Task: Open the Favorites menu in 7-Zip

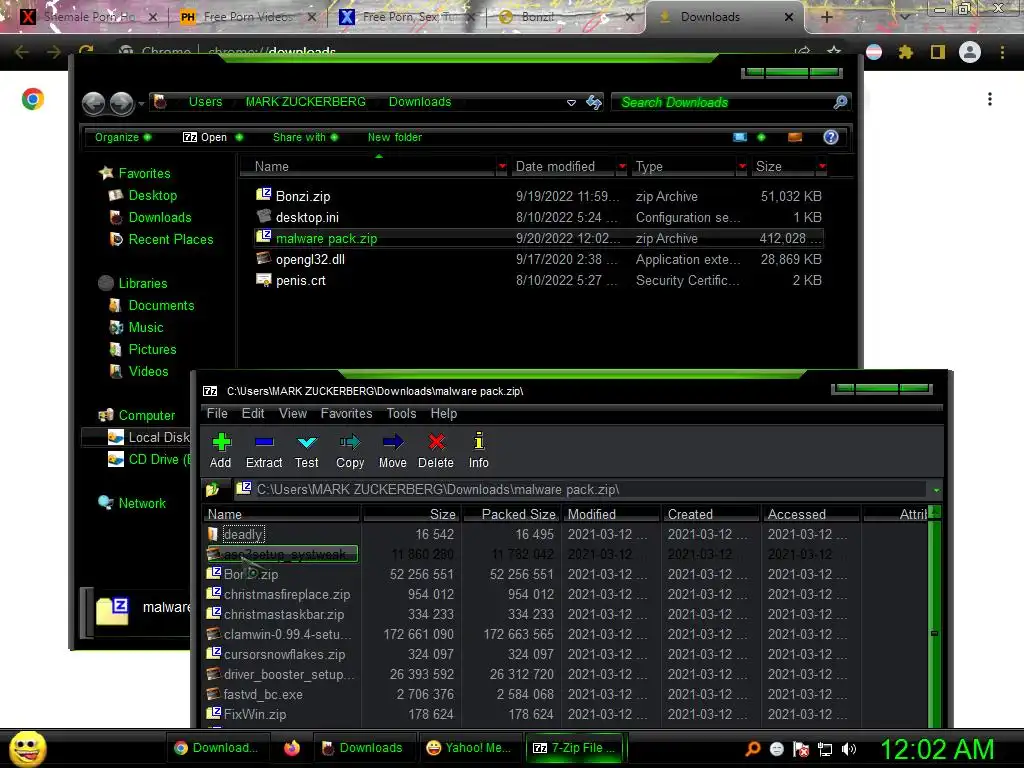Action: [346, 413]
